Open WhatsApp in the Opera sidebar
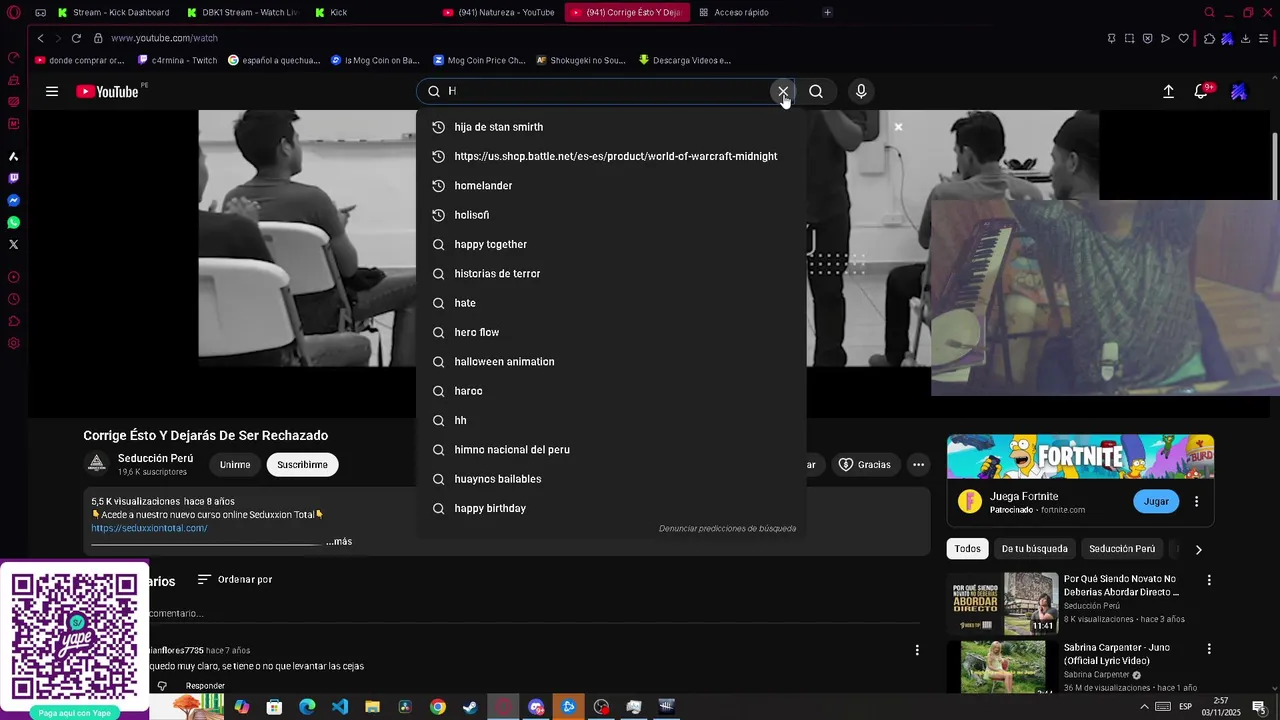 [13, 222]
